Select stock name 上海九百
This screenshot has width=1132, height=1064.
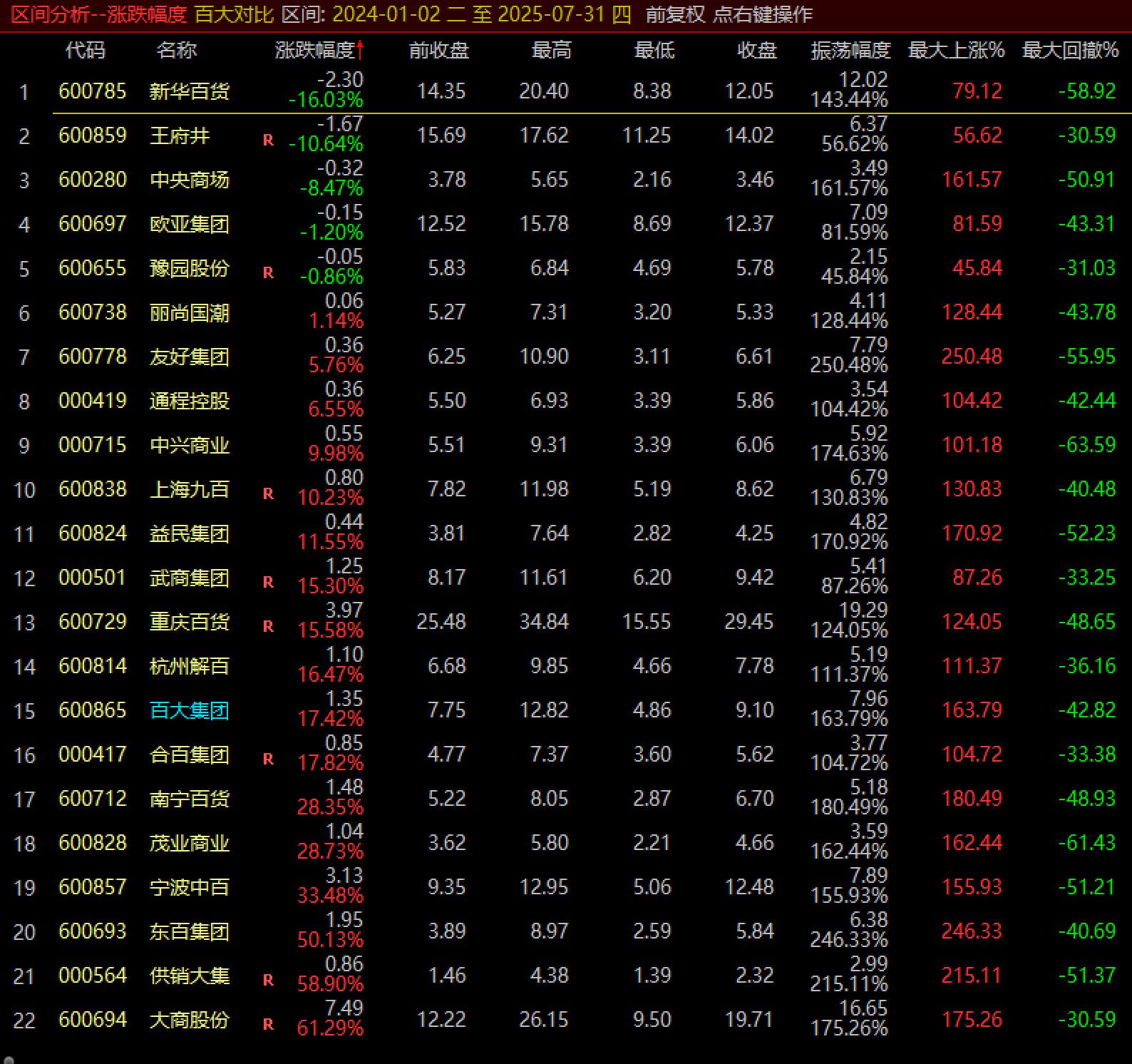tap(190, 489)
